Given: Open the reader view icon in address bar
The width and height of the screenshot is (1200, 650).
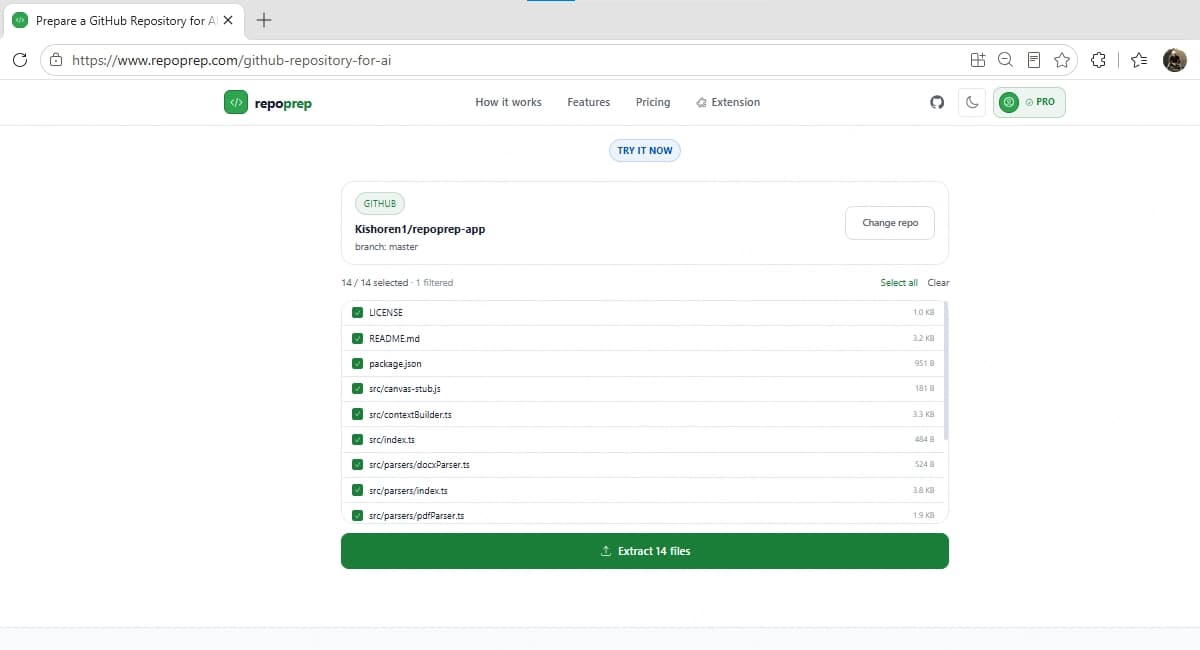Looking at the screenshot, I should pos(1034,60).
